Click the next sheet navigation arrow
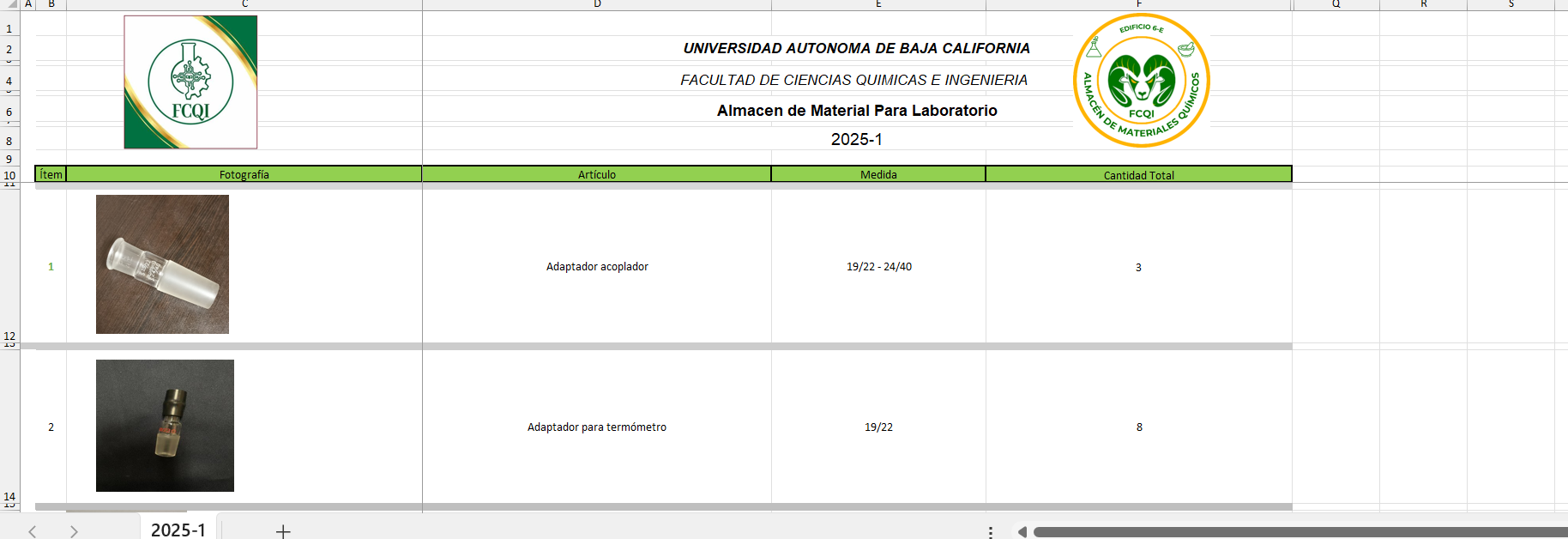The image size is (1568, 539). [x=74, y=531]
